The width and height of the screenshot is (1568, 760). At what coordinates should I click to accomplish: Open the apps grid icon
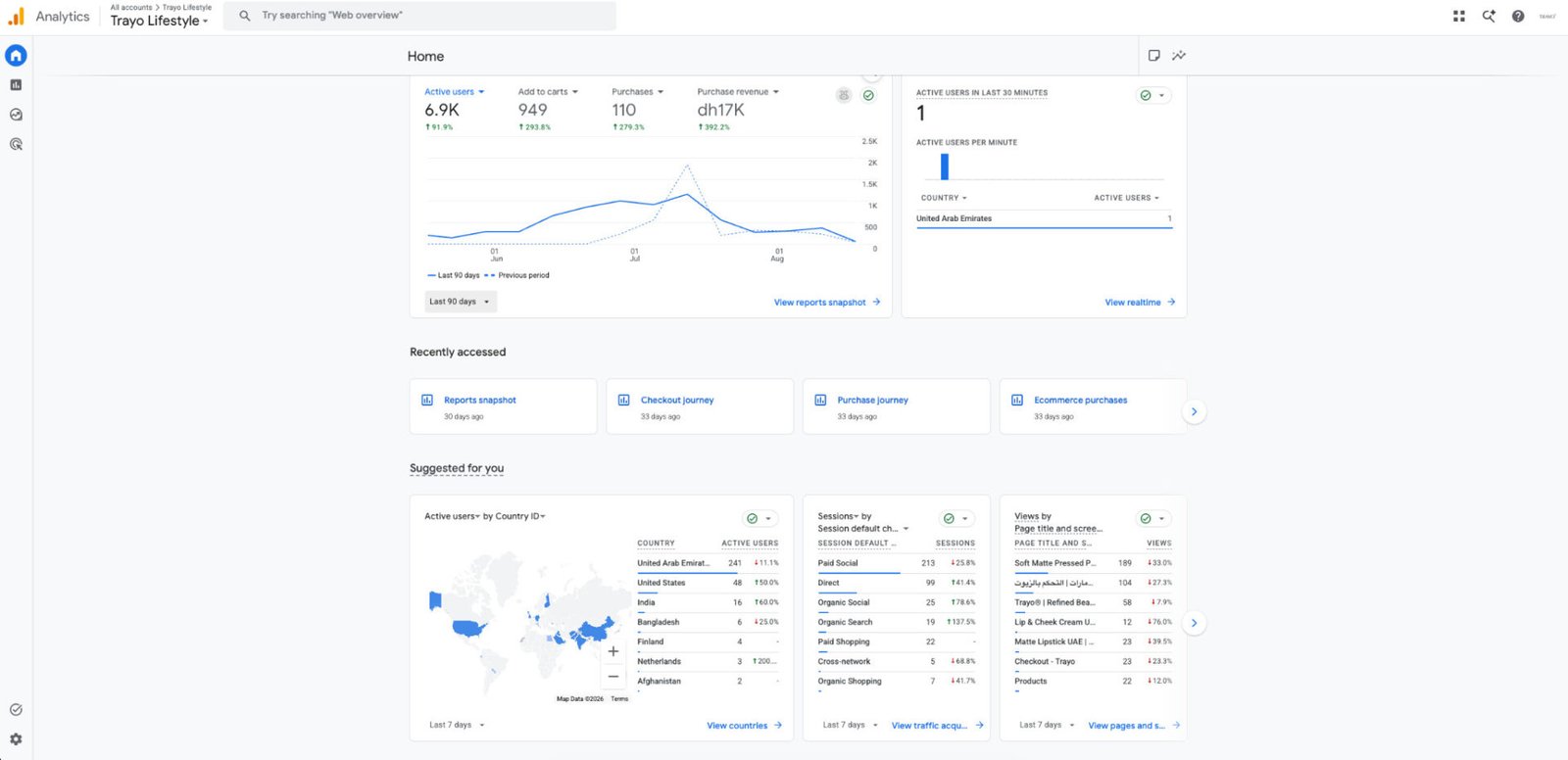click(1459, 16)
